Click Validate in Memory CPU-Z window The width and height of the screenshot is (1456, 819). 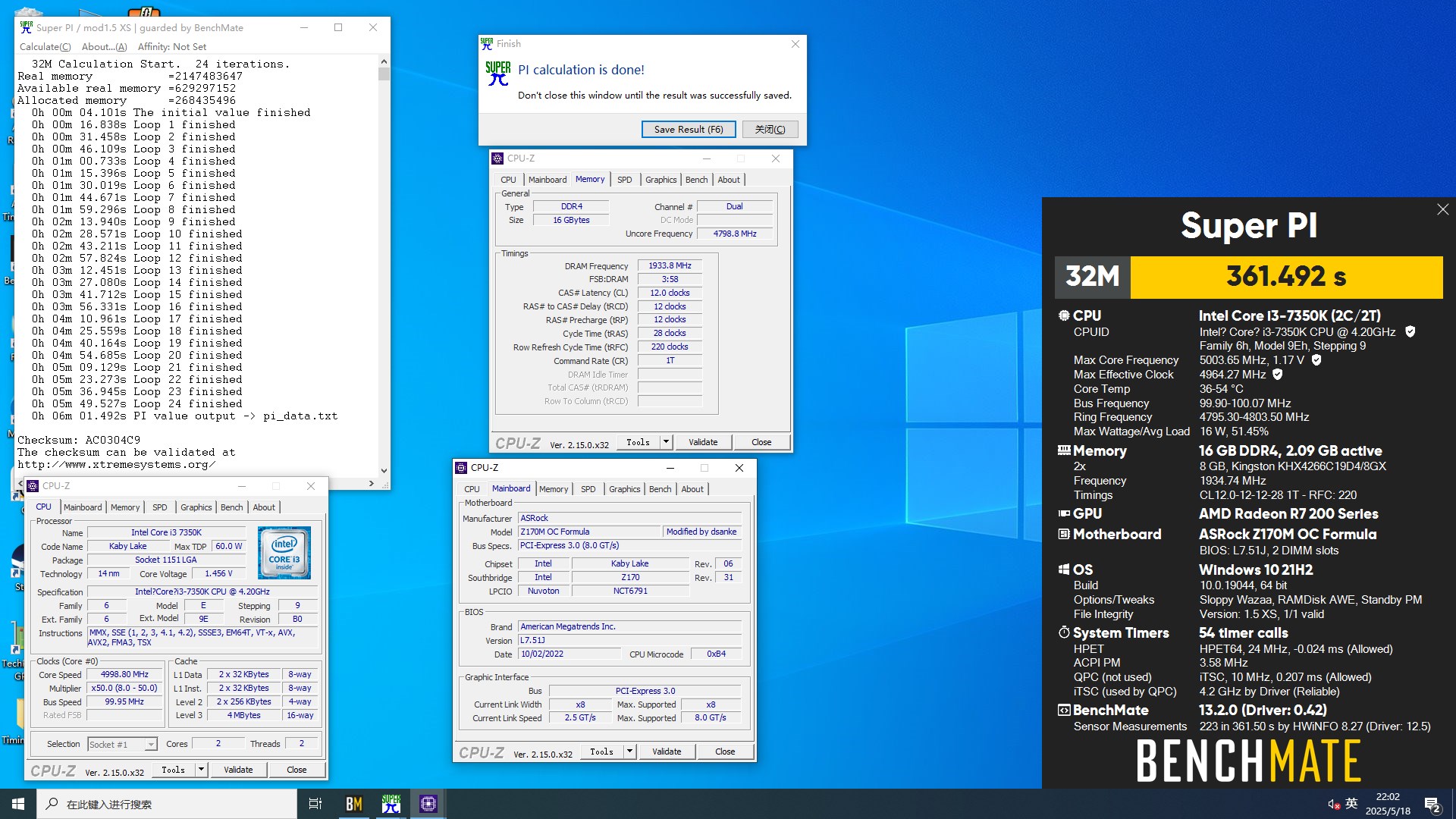tap(703, 442)
